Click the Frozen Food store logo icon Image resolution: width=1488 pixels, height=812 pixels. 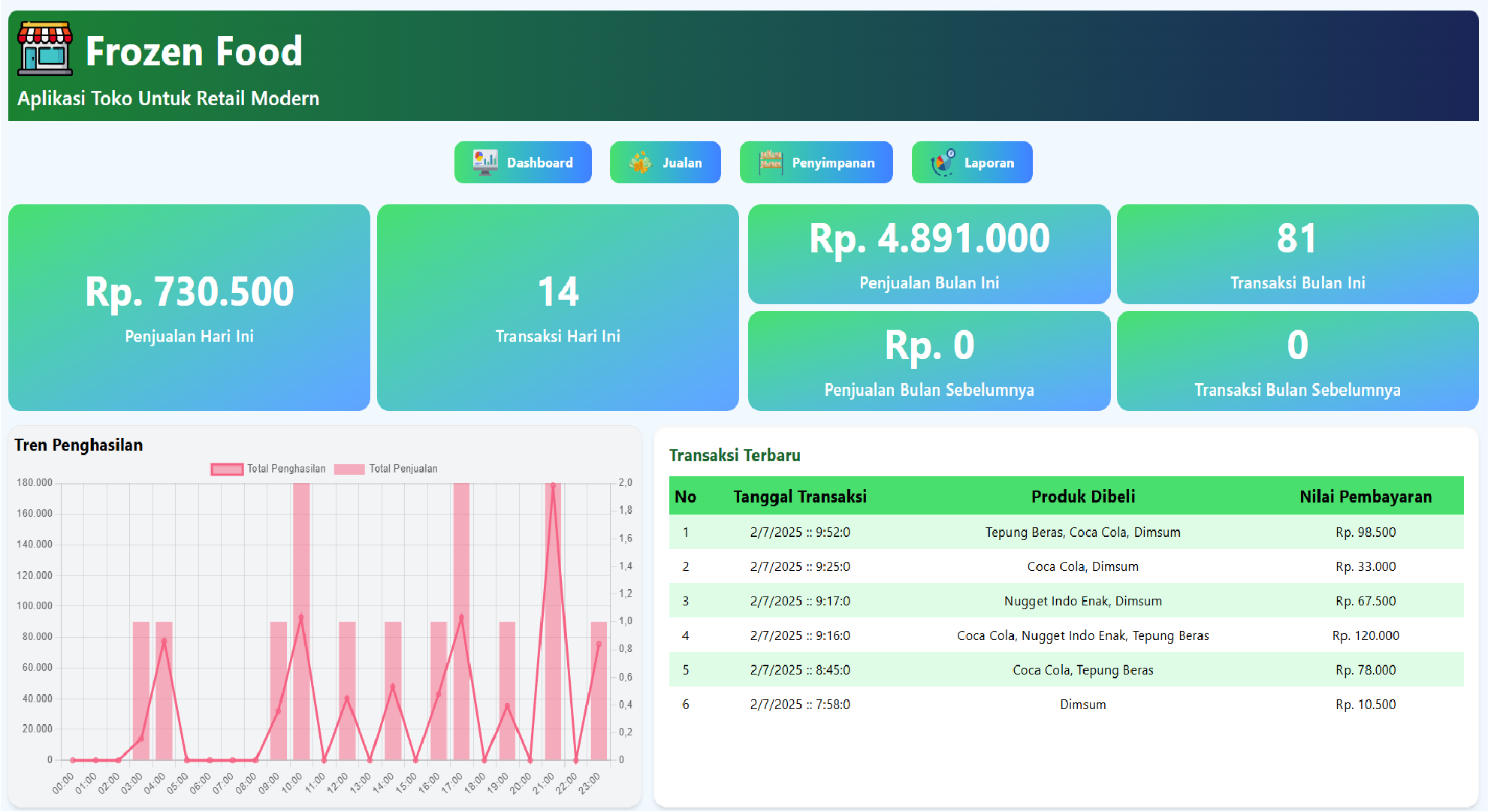[x=45, y=48]
